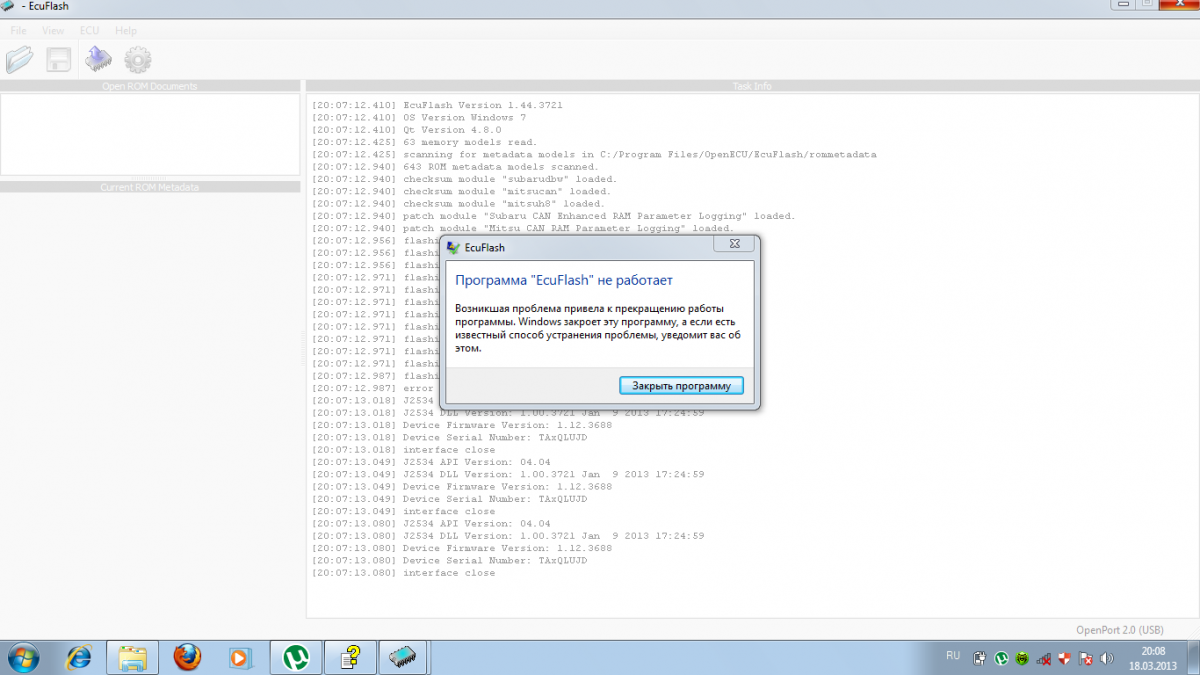Click the RU language indicator
Screen dimensions: 1200x675
(x=953, y=656)
